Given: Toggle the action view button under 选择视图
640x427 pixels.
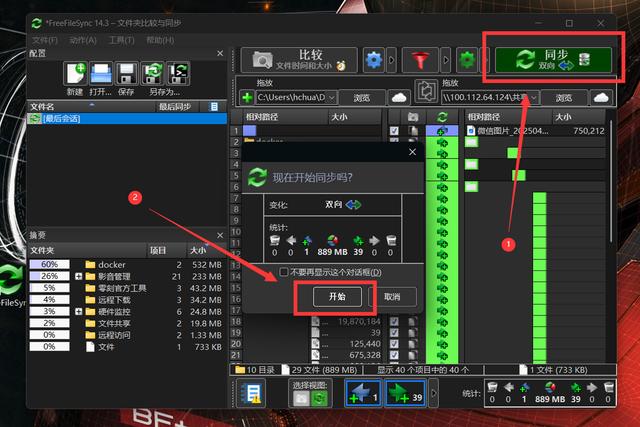Looking at the screenshot, I should (319, 398).
